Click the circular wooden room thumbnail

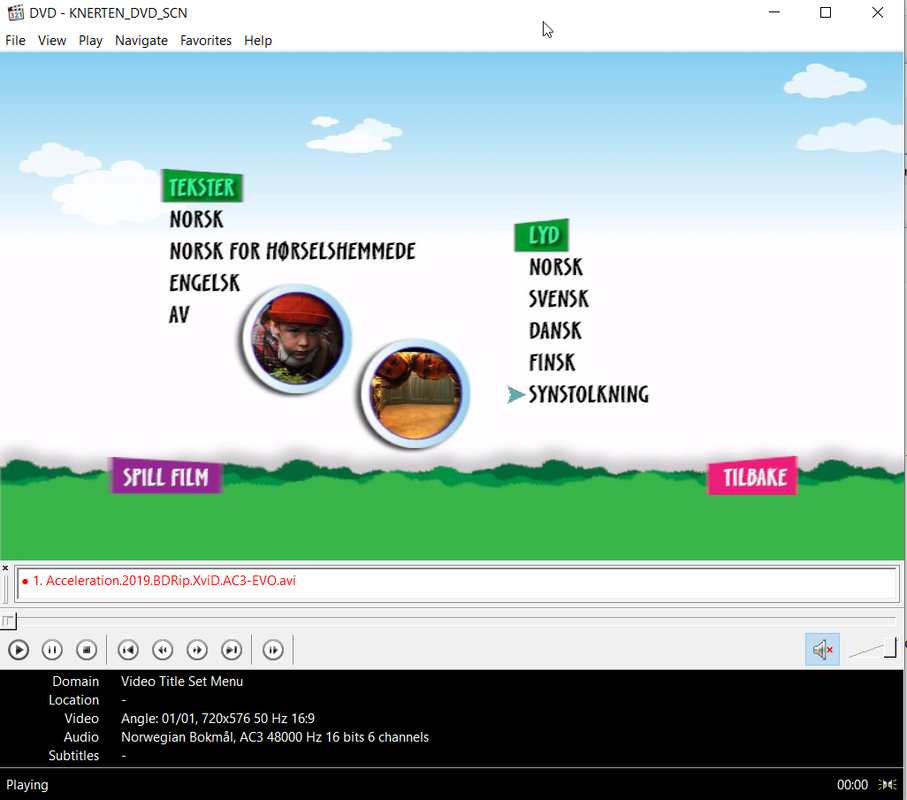tap(415, 393)
